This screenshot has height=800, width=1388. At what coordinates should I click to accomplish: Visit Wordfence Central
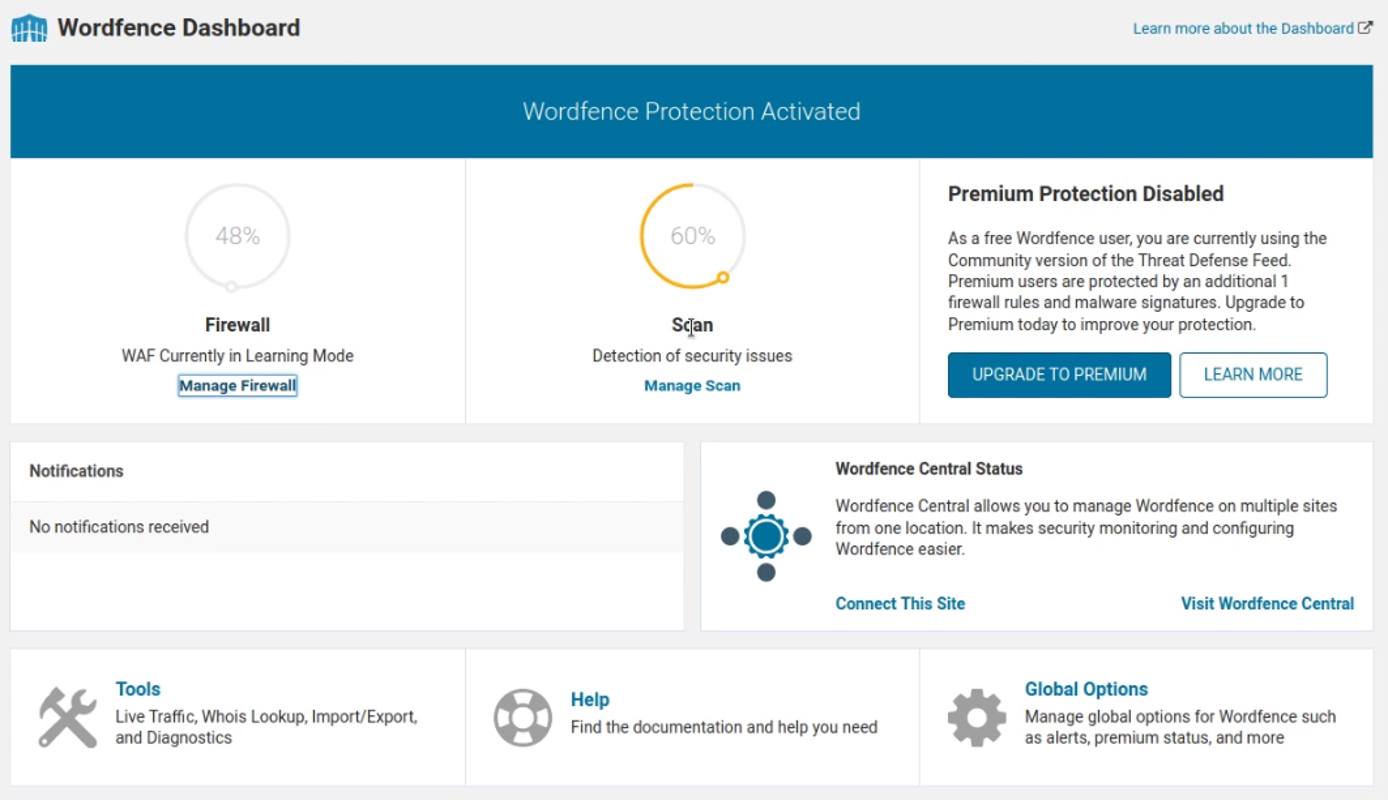click(1267, 603)
